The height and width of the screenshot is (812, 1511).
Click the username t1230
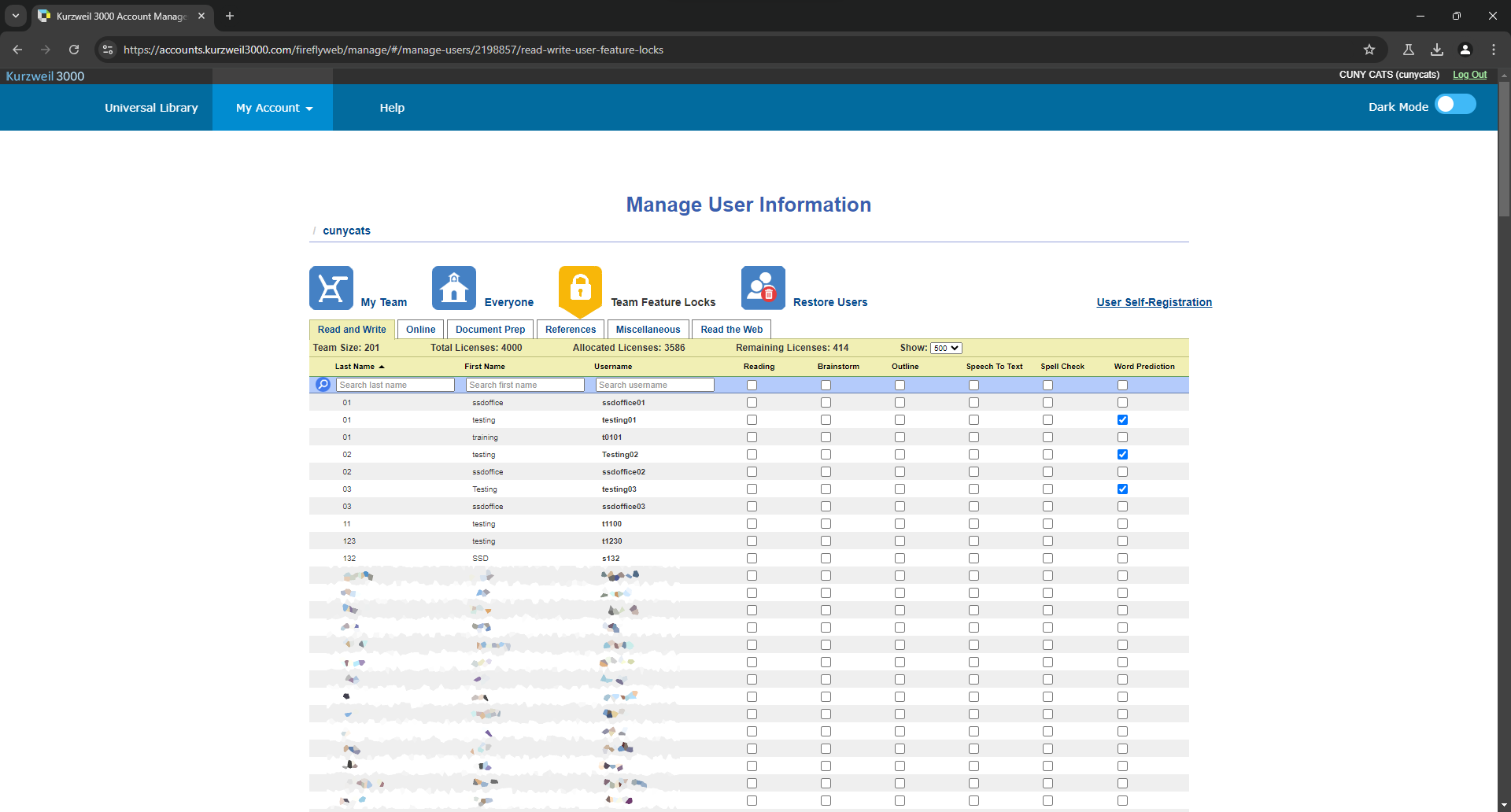click(x=612, y=541)
